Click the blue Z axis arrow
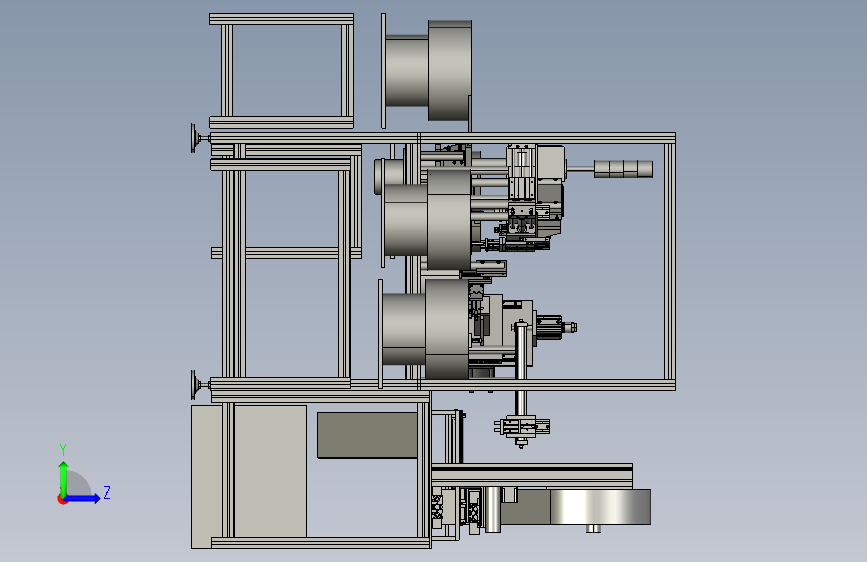 (83, 498)
